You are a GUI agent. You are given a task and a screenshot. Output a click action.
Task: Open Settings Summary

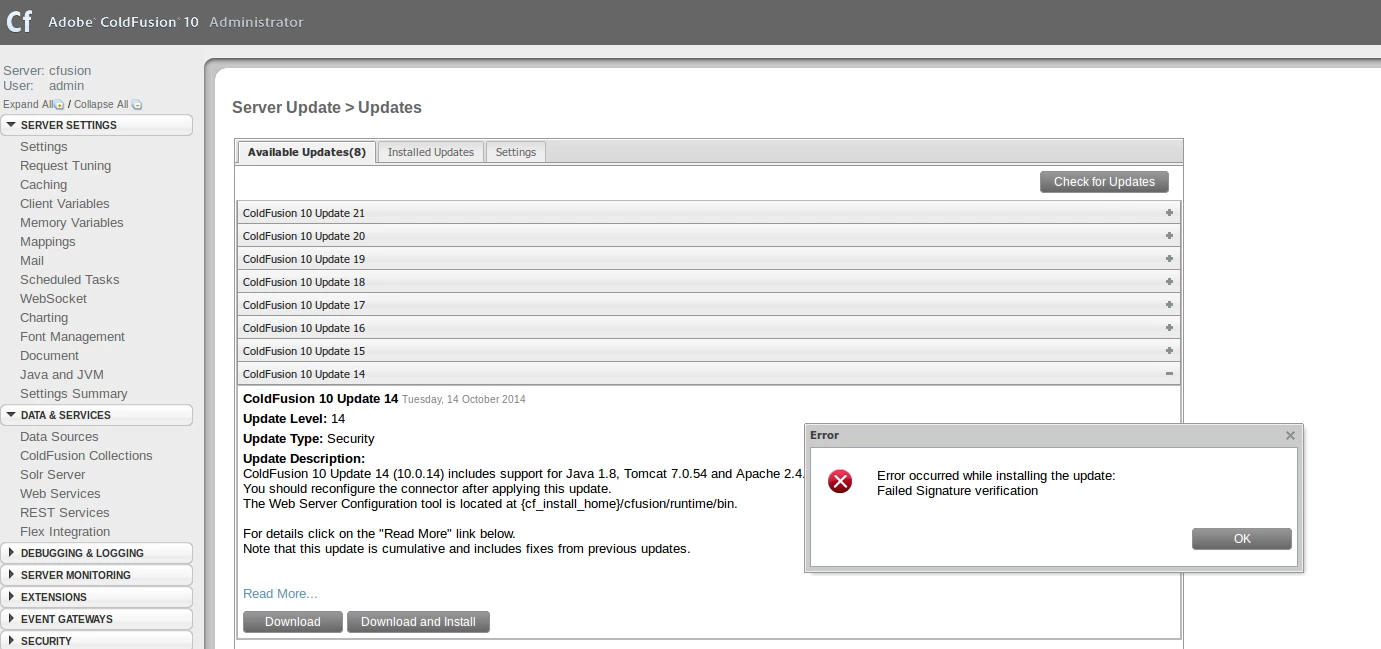tap(74, 394)
